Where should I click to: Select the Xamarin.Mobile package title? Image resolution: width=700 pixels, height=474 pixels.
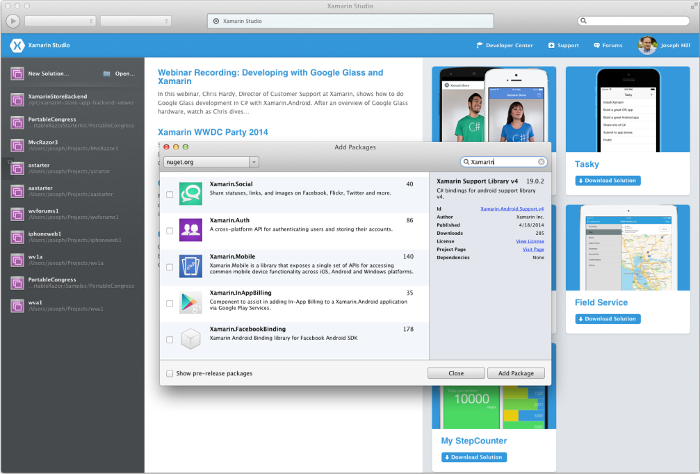[232, 257]
